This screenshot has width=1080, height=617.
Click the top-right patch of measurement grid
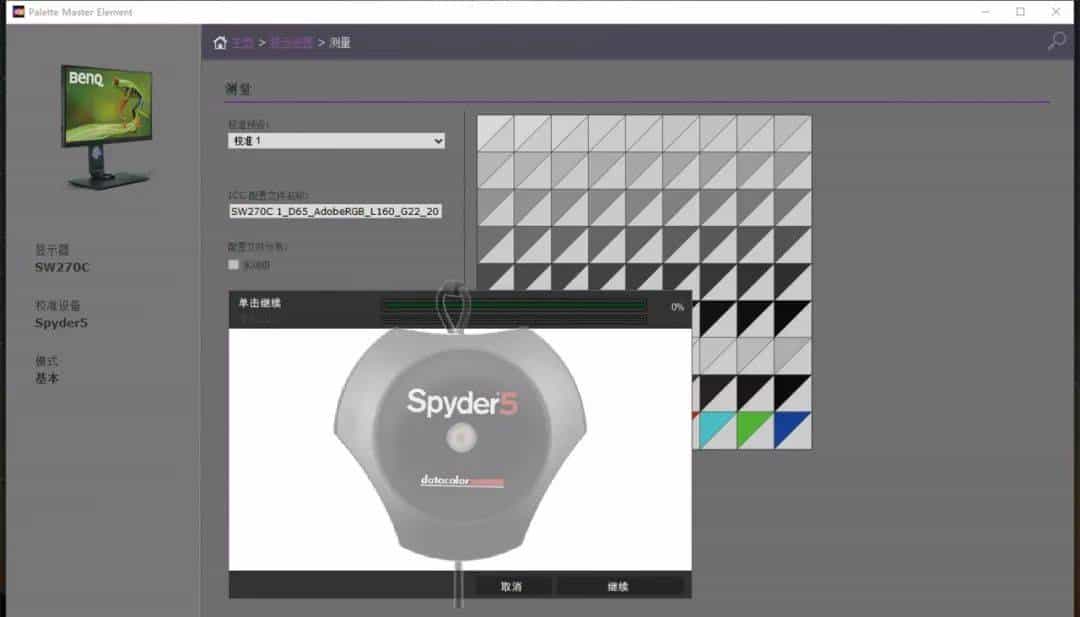click(x=792, y=133)
